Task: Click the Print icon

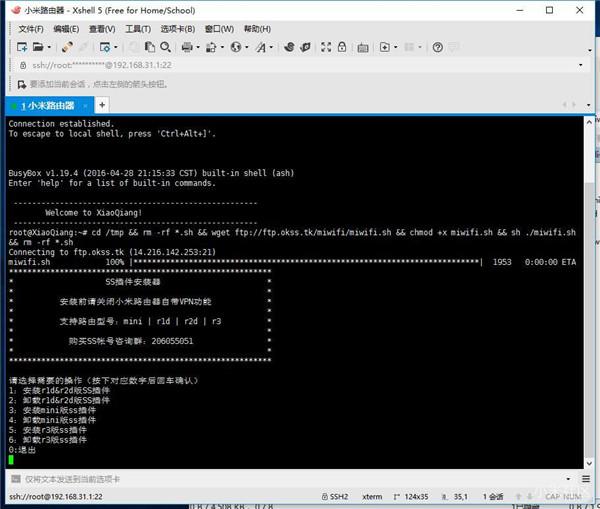Action: click(187, 47)
